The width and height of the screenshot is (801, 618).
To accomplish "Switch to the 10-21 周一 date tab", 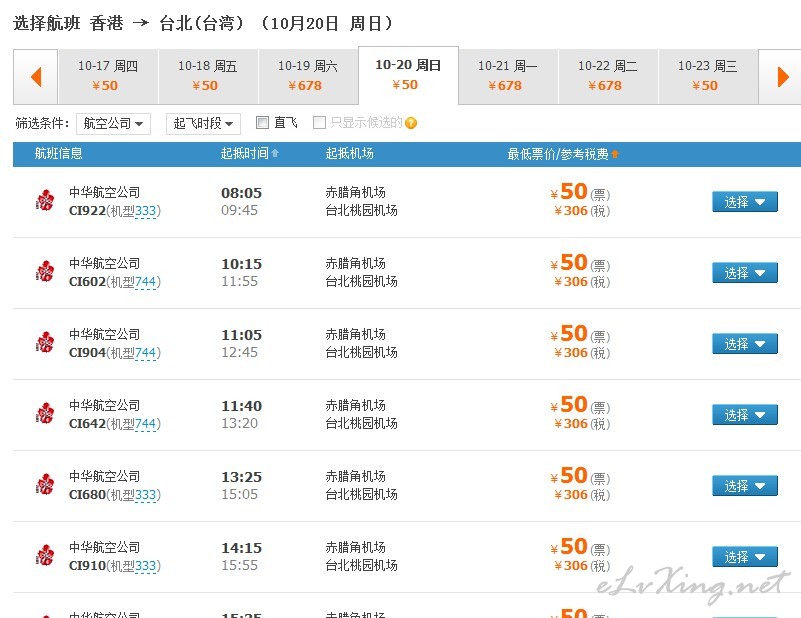I will coord(508,77).
